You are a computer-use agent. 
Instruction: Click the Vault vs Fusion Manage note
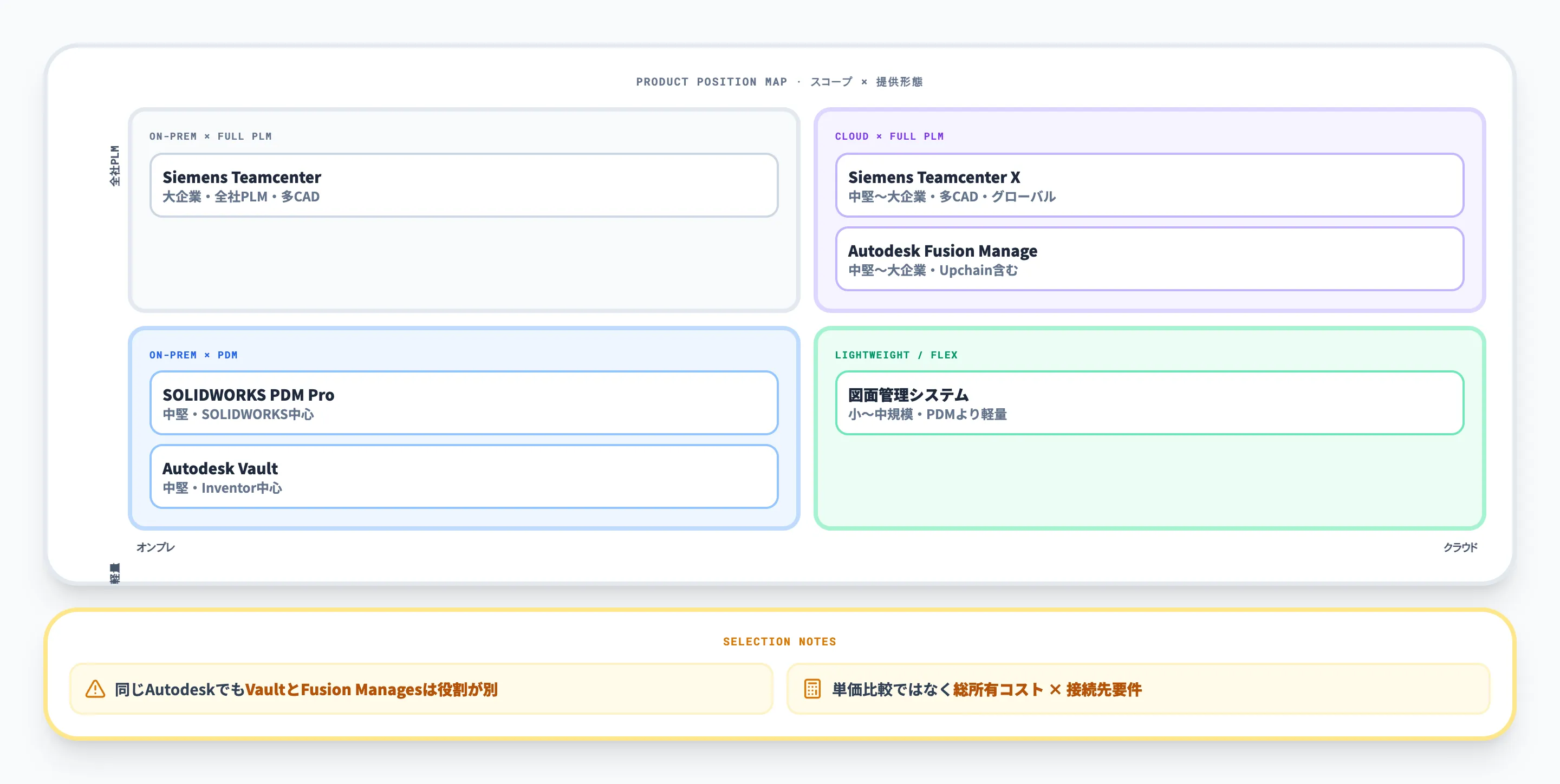[x=306, y=690]
